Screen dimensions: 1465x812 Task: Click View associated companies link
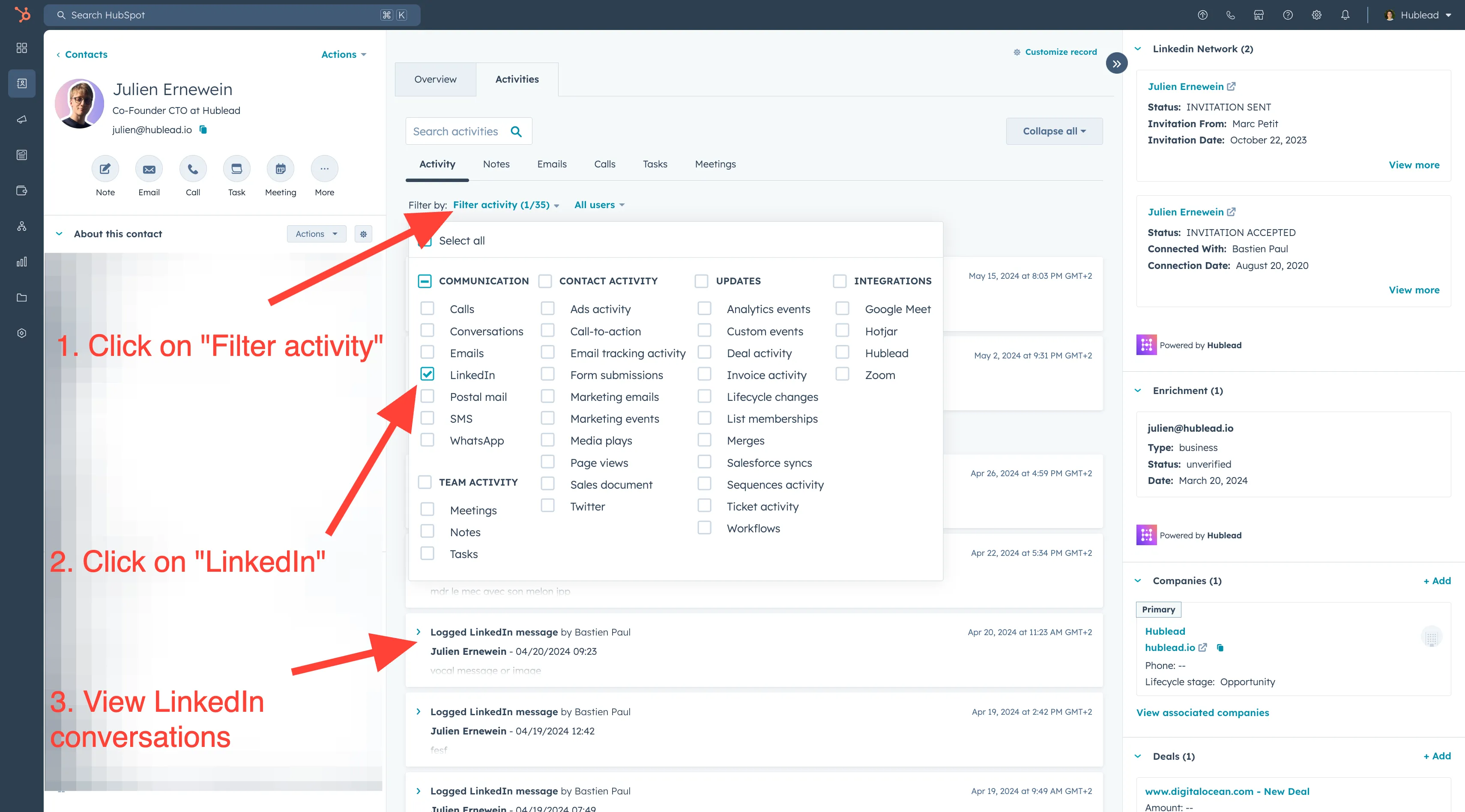coord(1202,713)
